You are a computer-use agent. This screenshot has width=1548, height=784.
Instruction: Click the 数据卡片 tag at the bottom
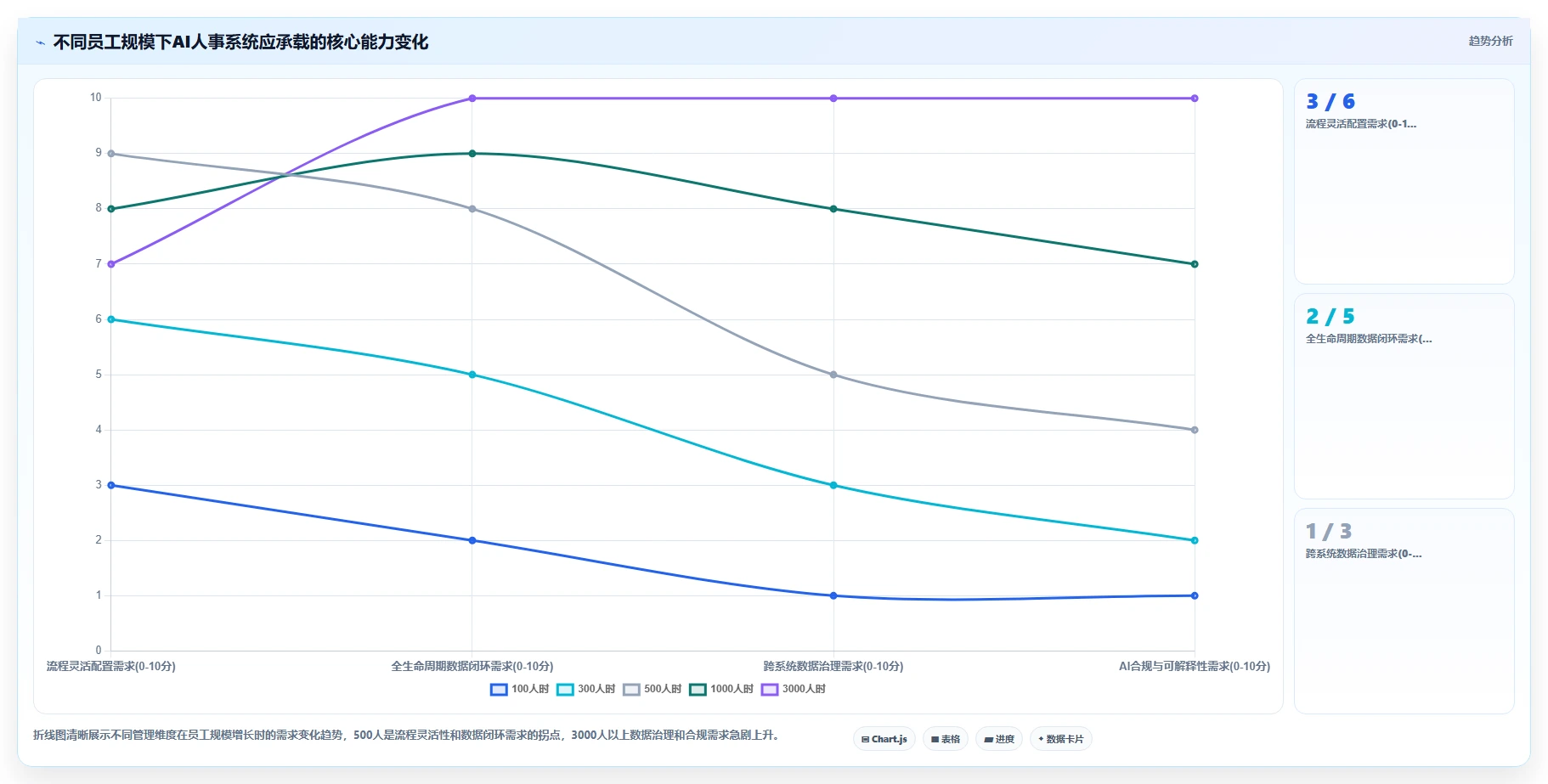point(1061,739)
